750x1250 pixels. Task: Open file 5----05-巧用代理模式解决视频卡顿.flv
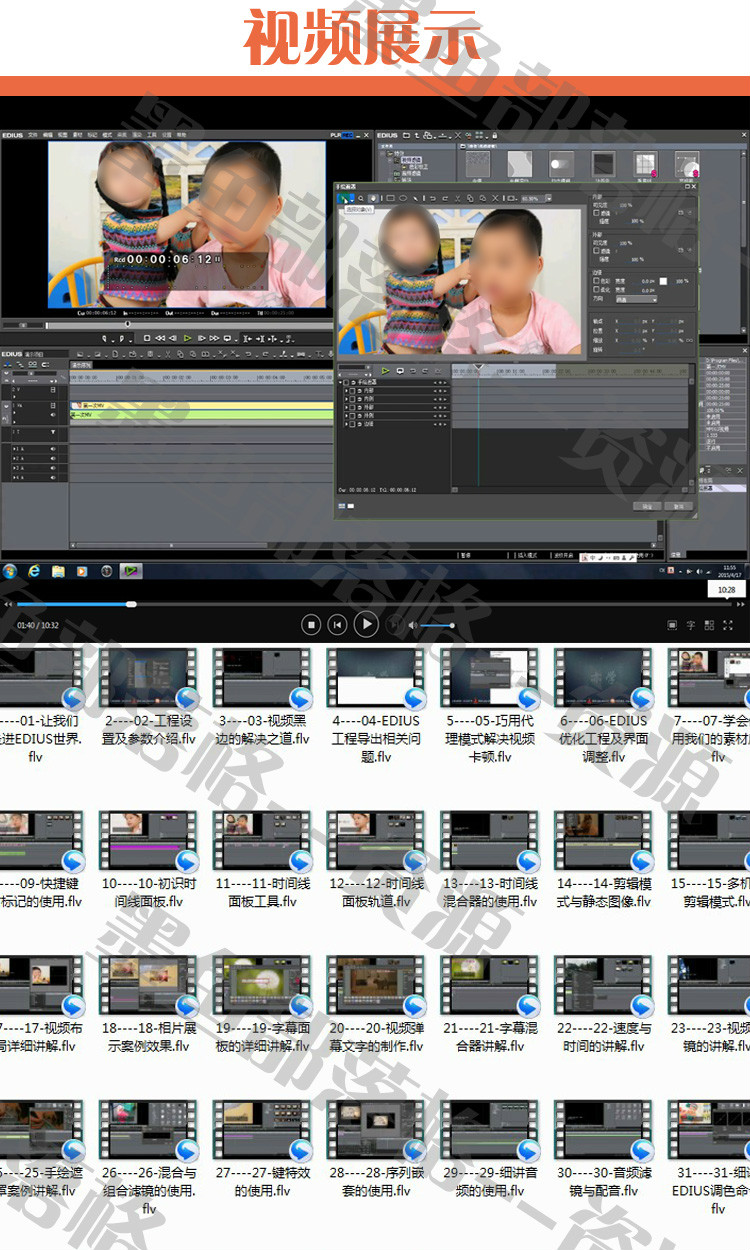[x=490, y=705]
